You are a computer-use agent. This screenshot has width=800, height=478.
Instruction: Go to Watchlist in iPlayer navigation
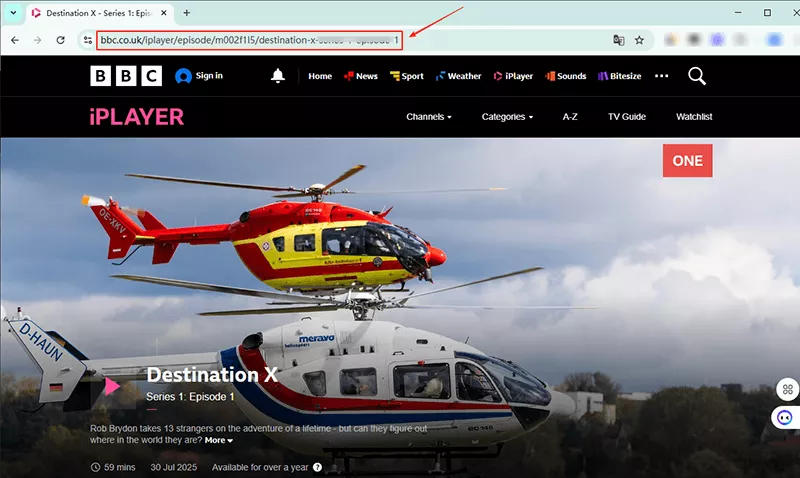[693, 117]
